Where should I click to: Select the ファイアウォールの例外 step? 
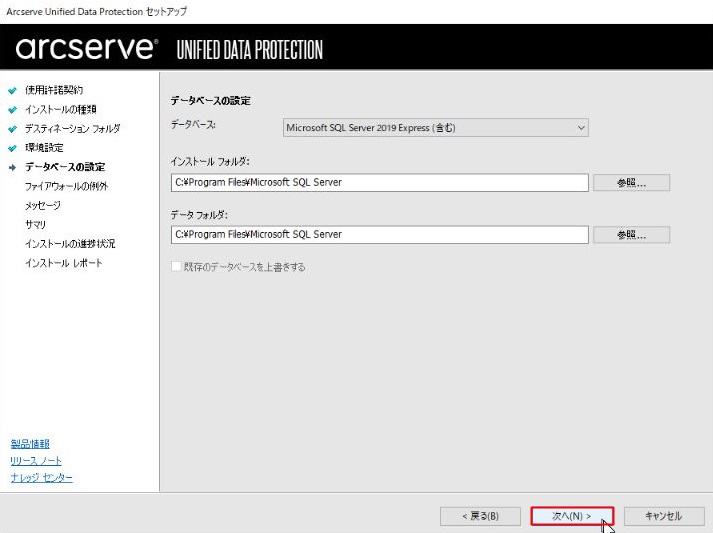click(x=66, y=186)
